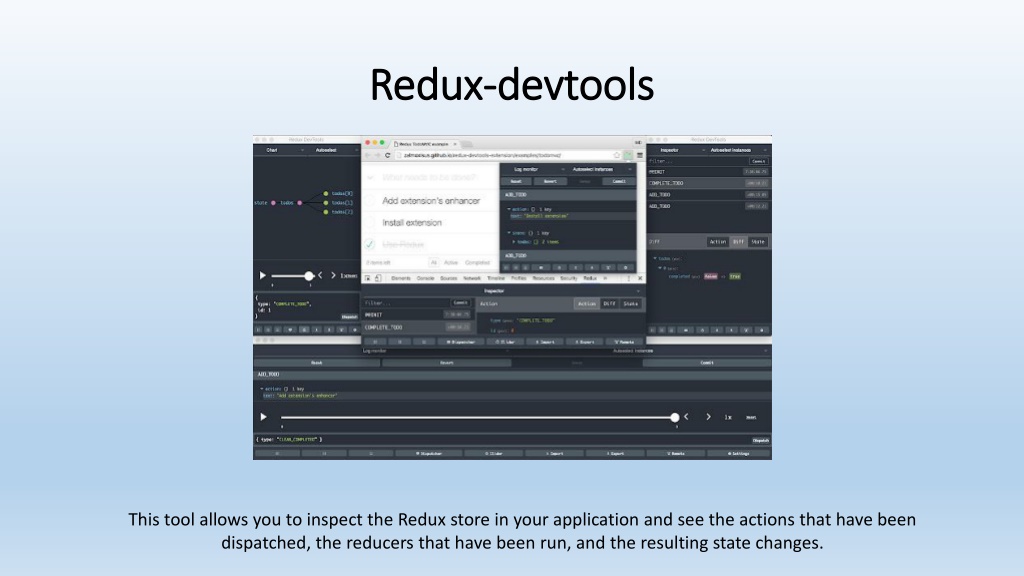Step to next action in Chart monitor
The width and height of the screenshot is (1024, 576).
click(x=333, y=276)
